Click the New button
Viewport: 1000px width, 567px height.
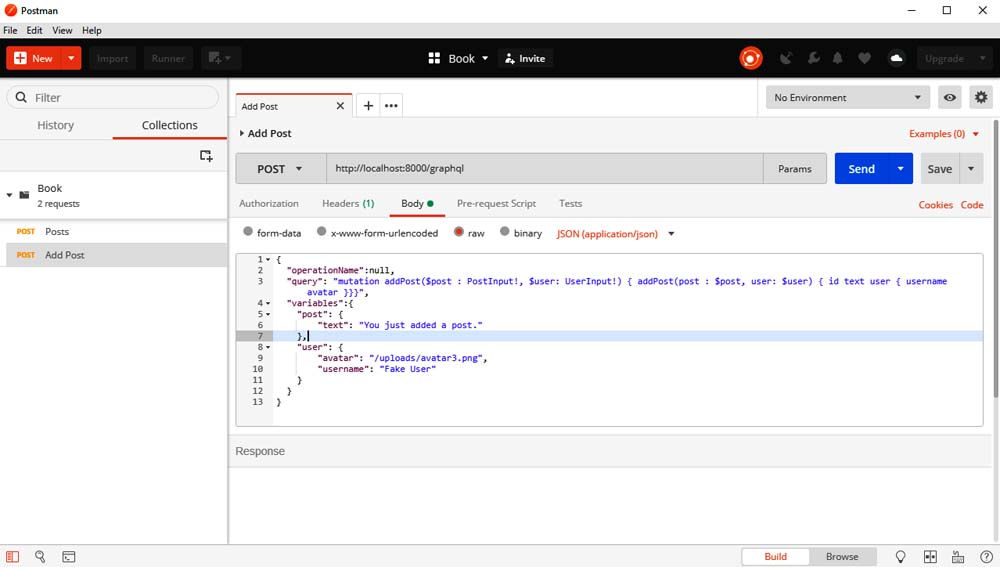tap(34, 58)
